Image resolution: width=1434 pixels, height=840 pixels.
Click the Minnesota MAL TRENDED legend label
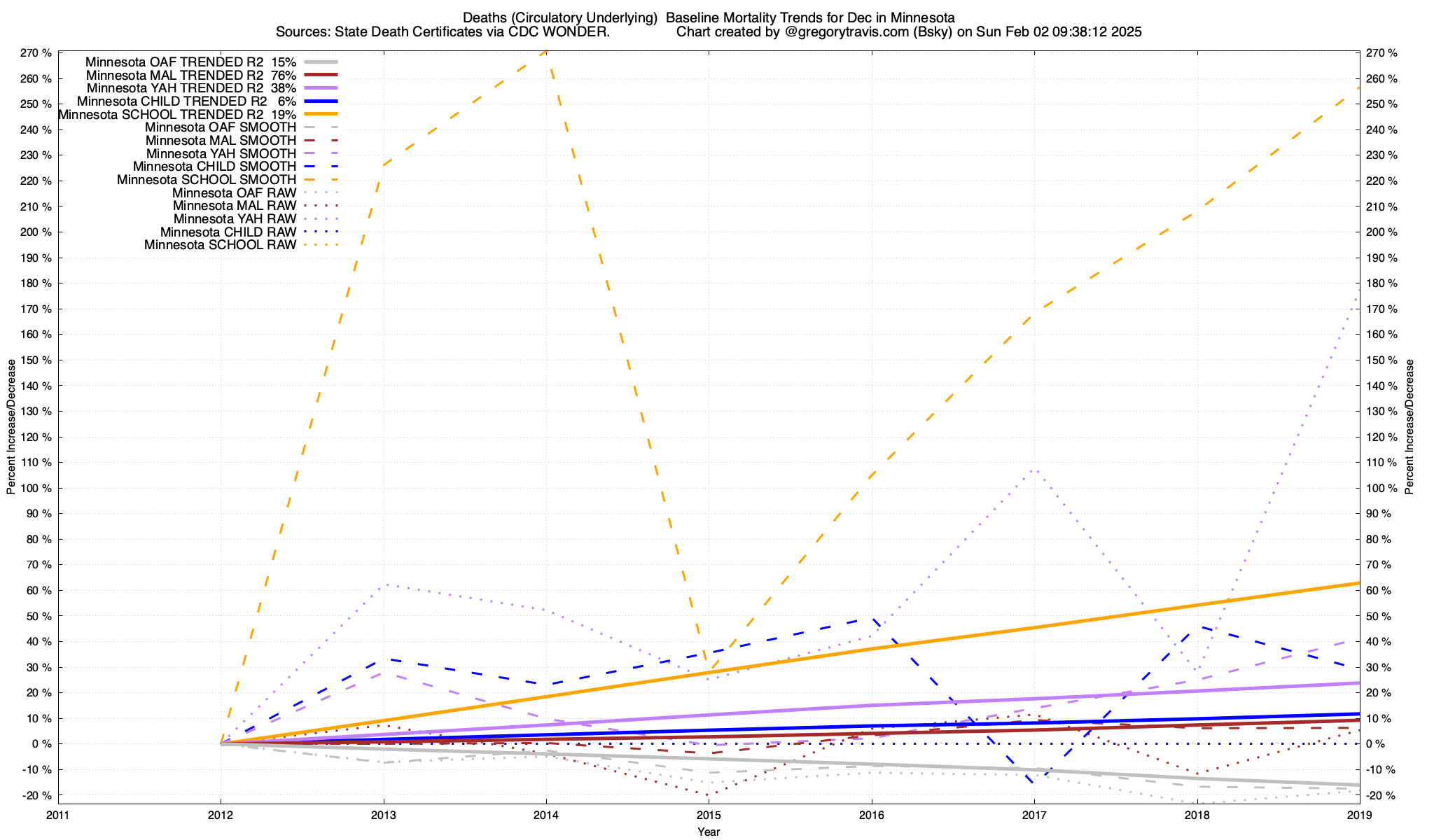click(x=190, y=75)
